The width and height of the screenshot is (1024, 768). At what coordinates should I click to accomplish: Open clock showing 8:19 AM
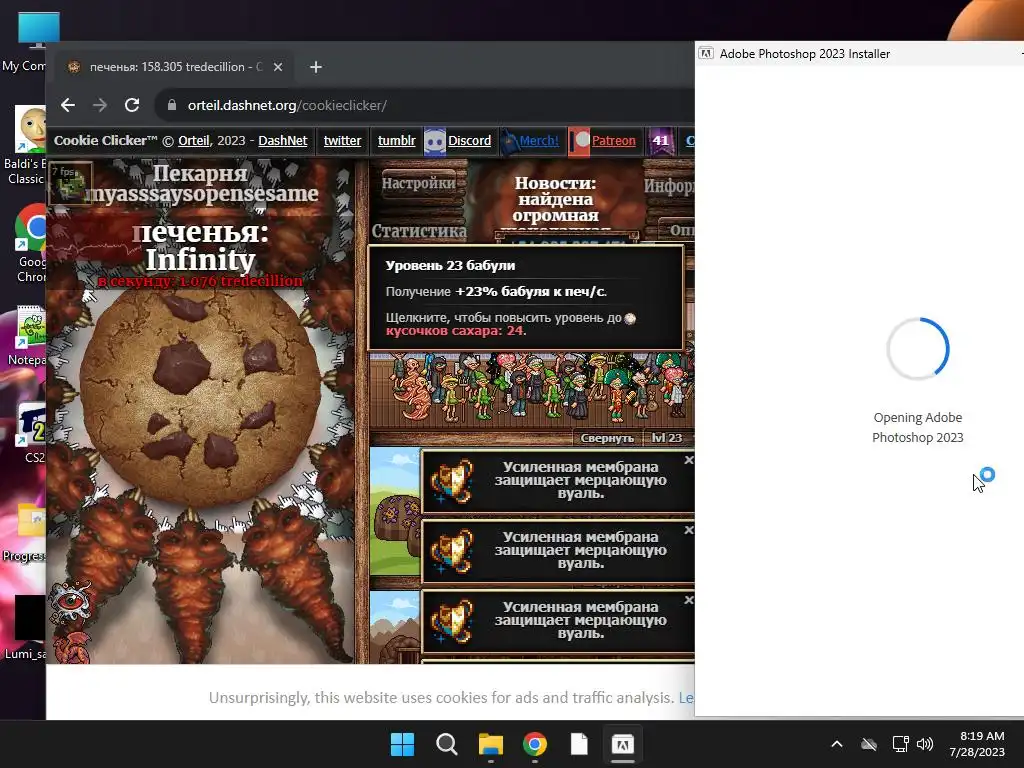coord(977,744)
